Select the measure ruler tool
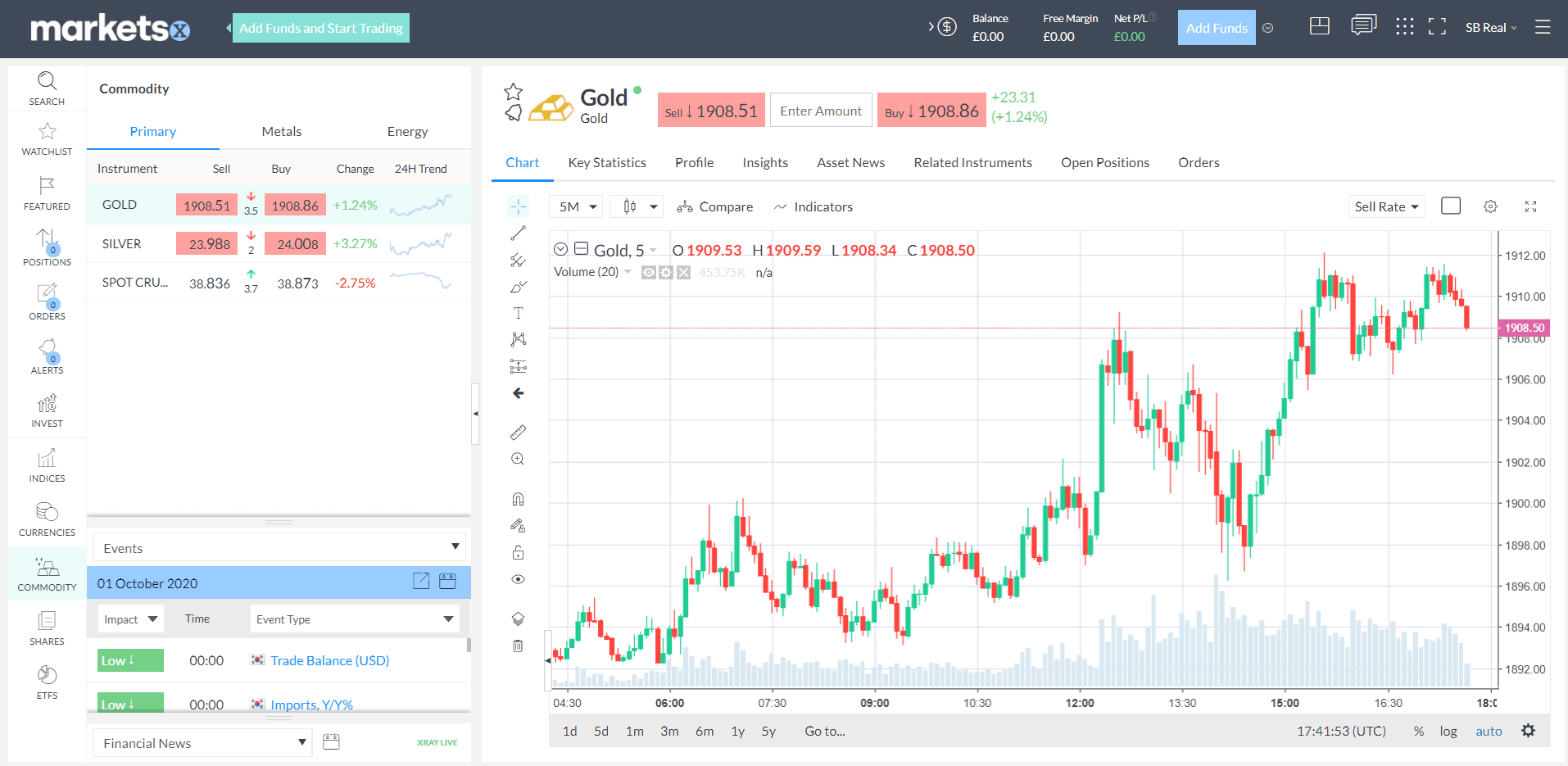 click(518, 432)
